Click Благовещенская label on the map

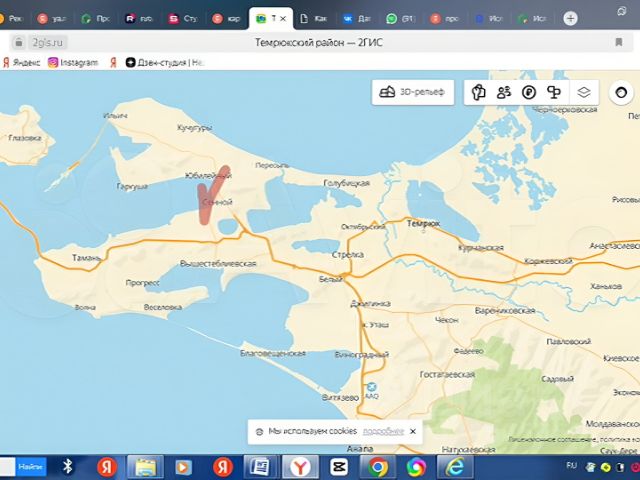pos(273,353)
